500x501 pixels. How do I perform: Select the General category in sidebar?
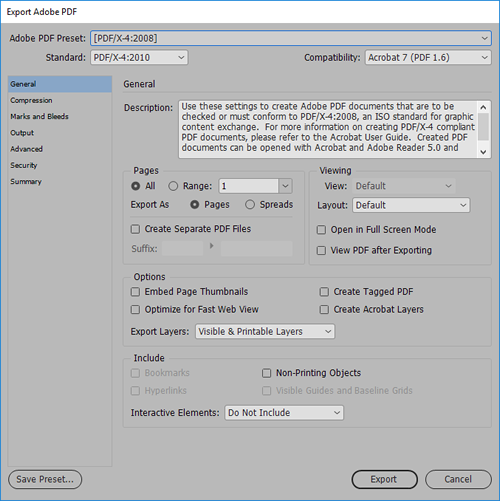pos(60,84)
